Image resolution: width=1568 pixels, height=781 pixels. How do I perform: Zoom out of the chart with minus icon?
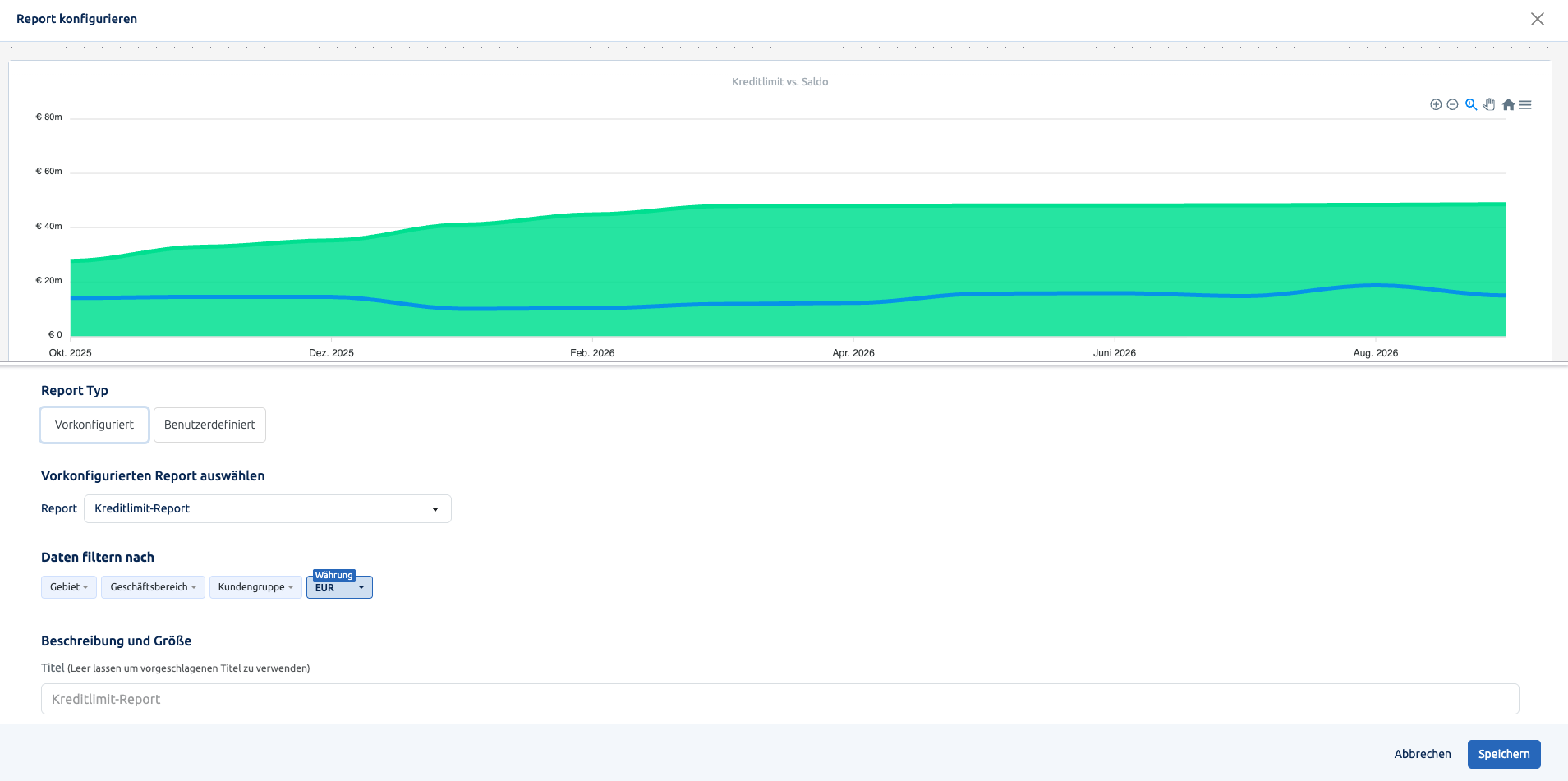[x=1452, y=104]
